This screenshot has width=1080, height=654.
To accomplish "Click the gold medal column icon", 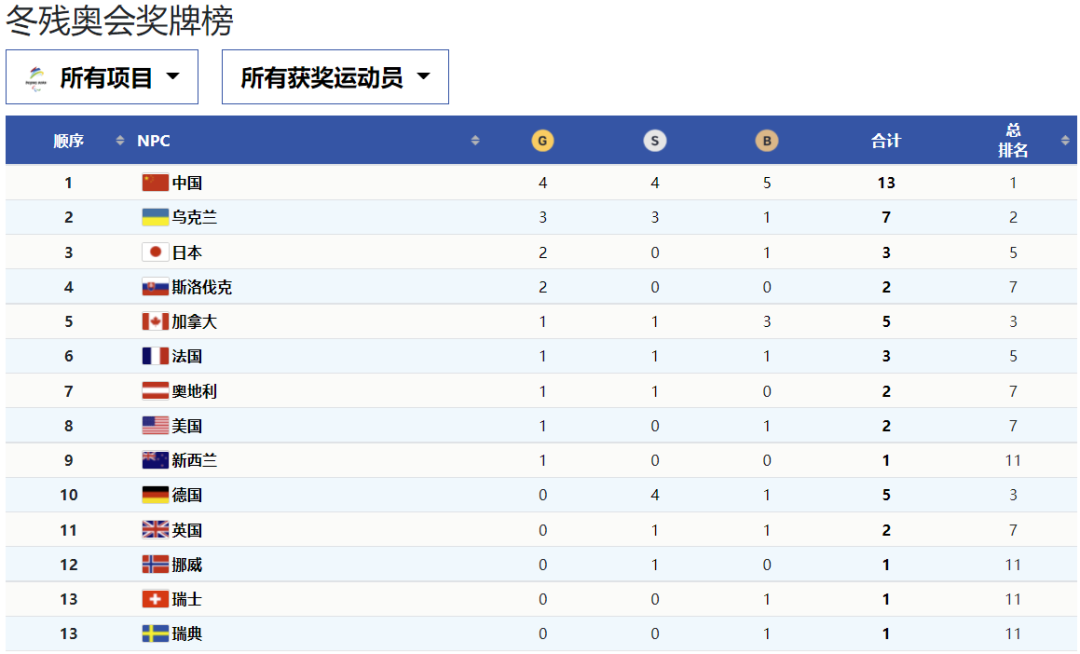I will 542,141.
